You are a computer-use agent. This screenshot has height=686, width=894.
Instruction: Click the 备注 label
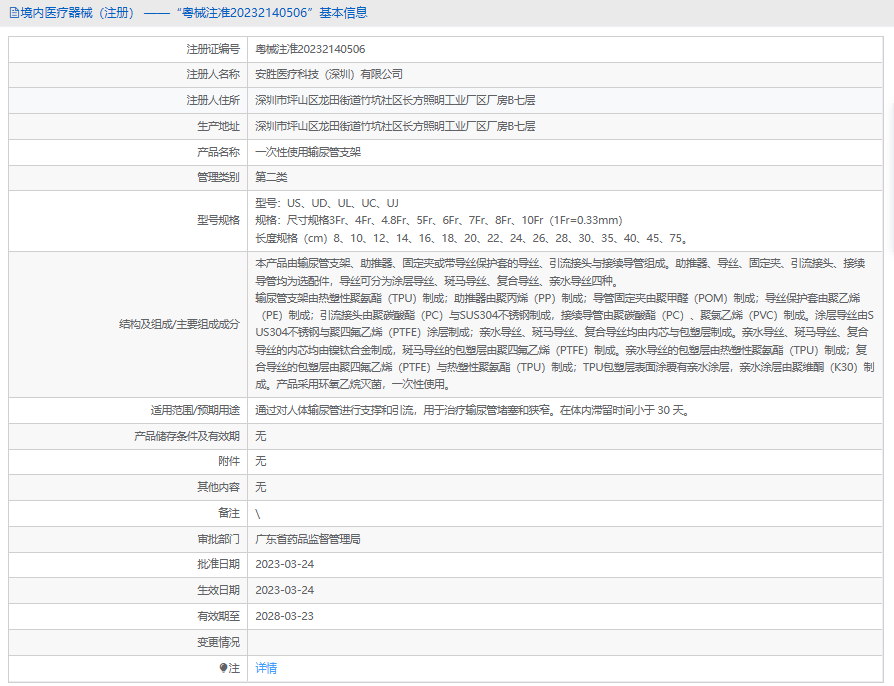tap(229, 514)
